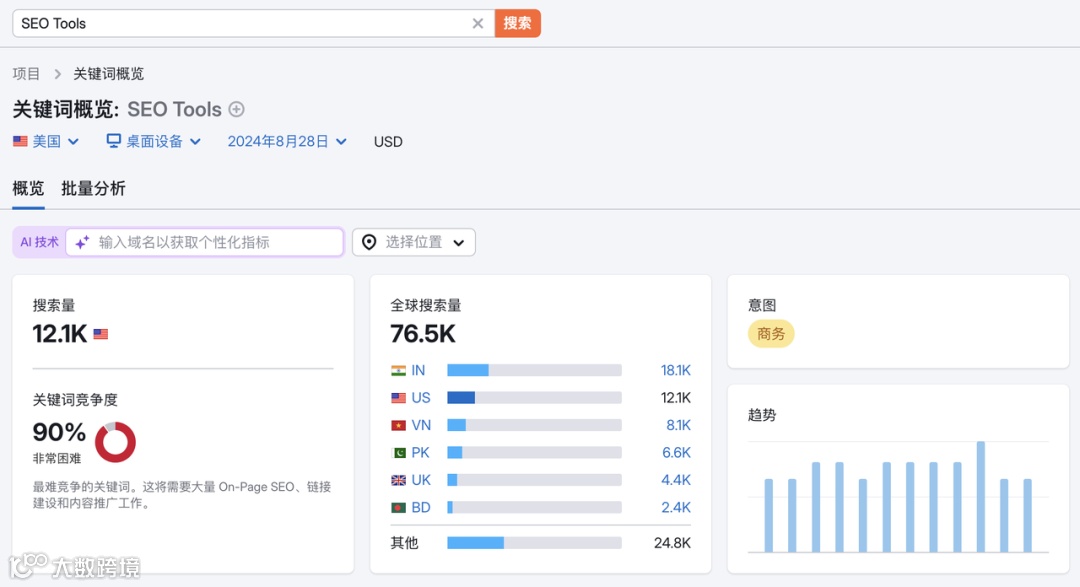
Task: Click the US flag icon beside 美国
Action: [20, 141]
